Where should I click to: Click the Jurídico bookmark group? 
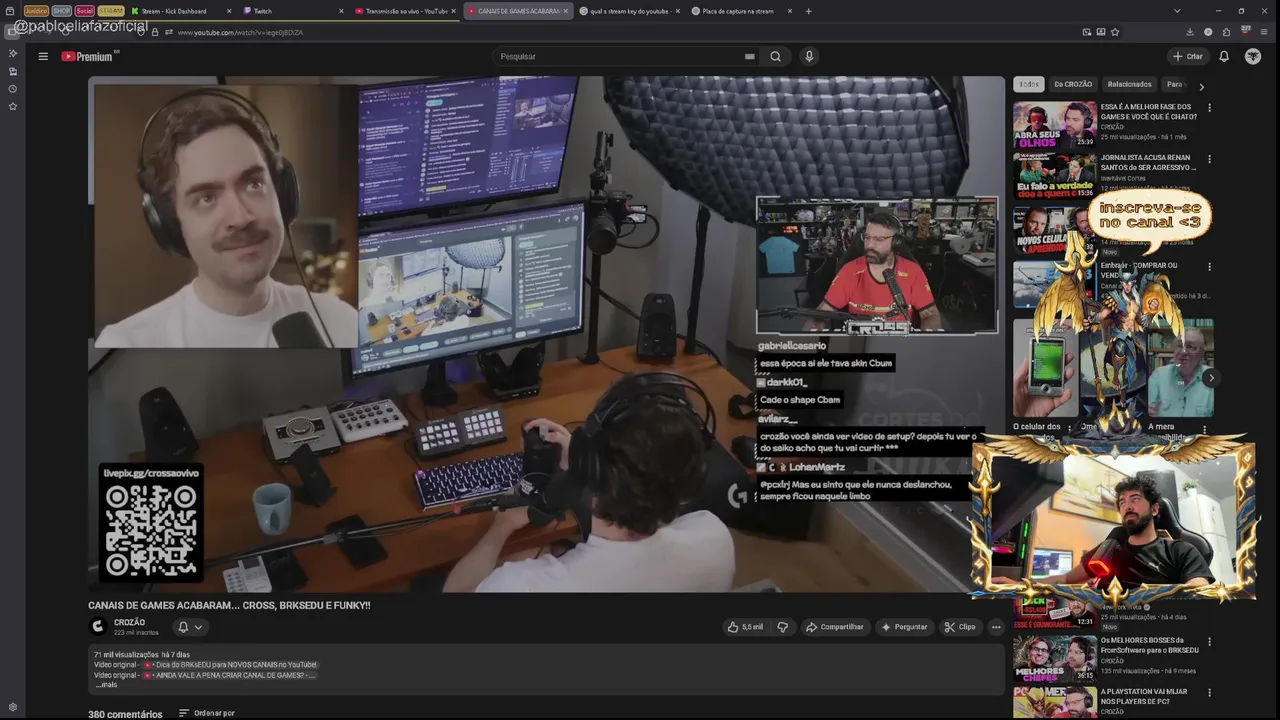point(36,11)
